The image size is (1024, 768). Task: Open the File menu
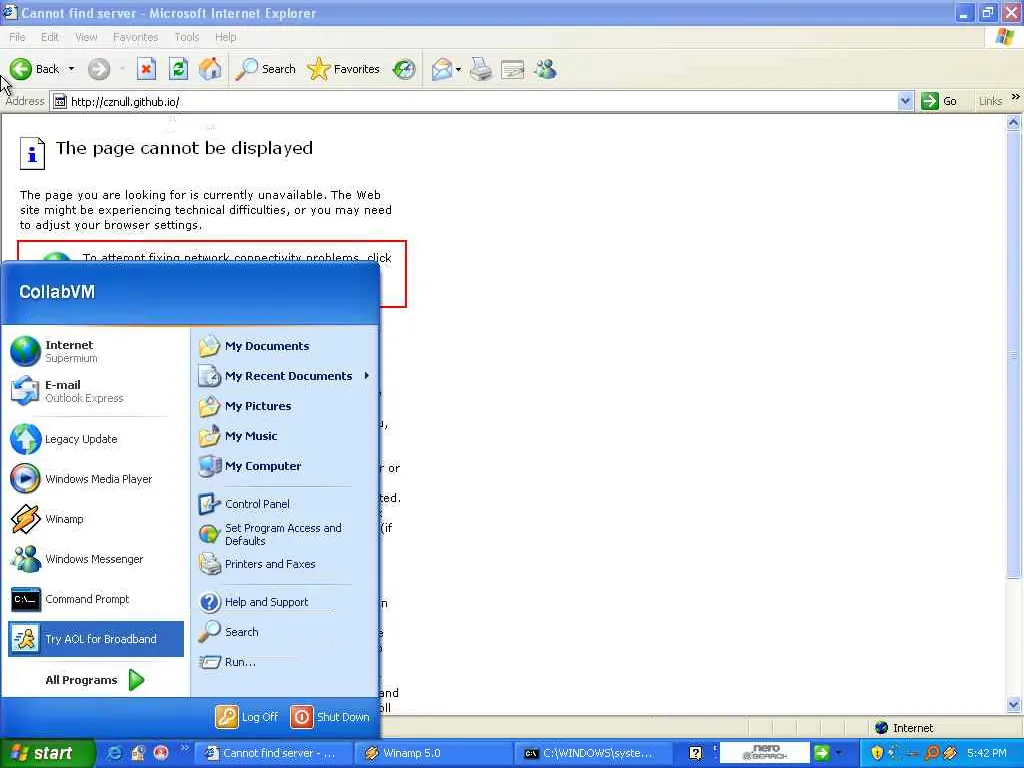point(17,37)
